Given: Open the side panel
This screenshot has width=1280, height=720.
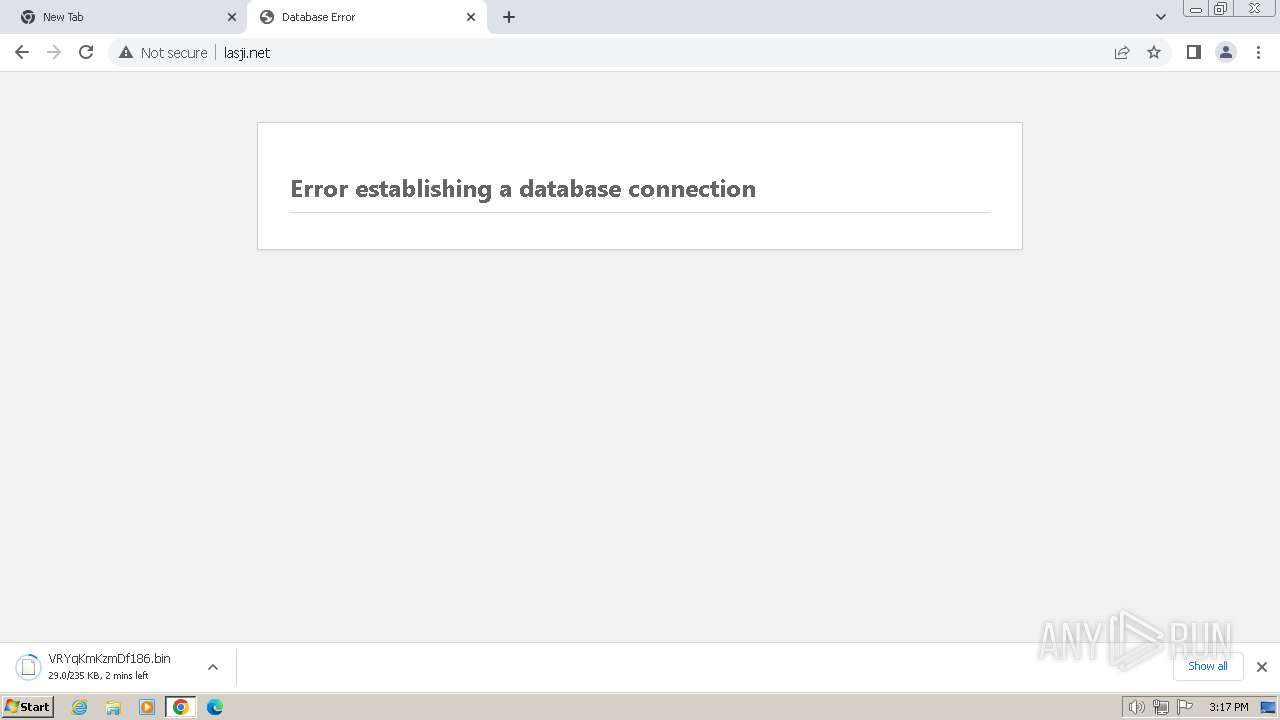Looking at the screenshot, I should tap(1193, 52).
